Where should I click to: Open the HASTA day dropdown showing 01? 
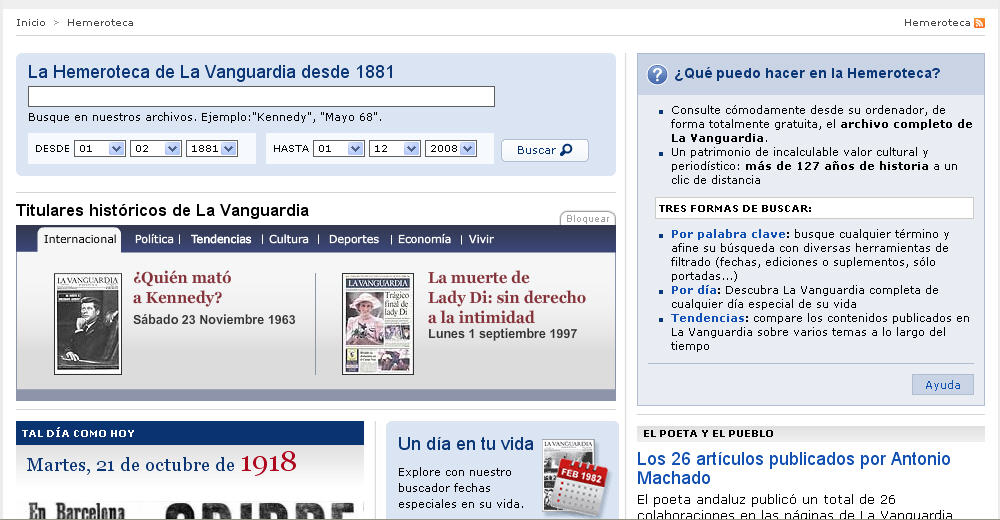pyautogui.click(x=339, y=149)
